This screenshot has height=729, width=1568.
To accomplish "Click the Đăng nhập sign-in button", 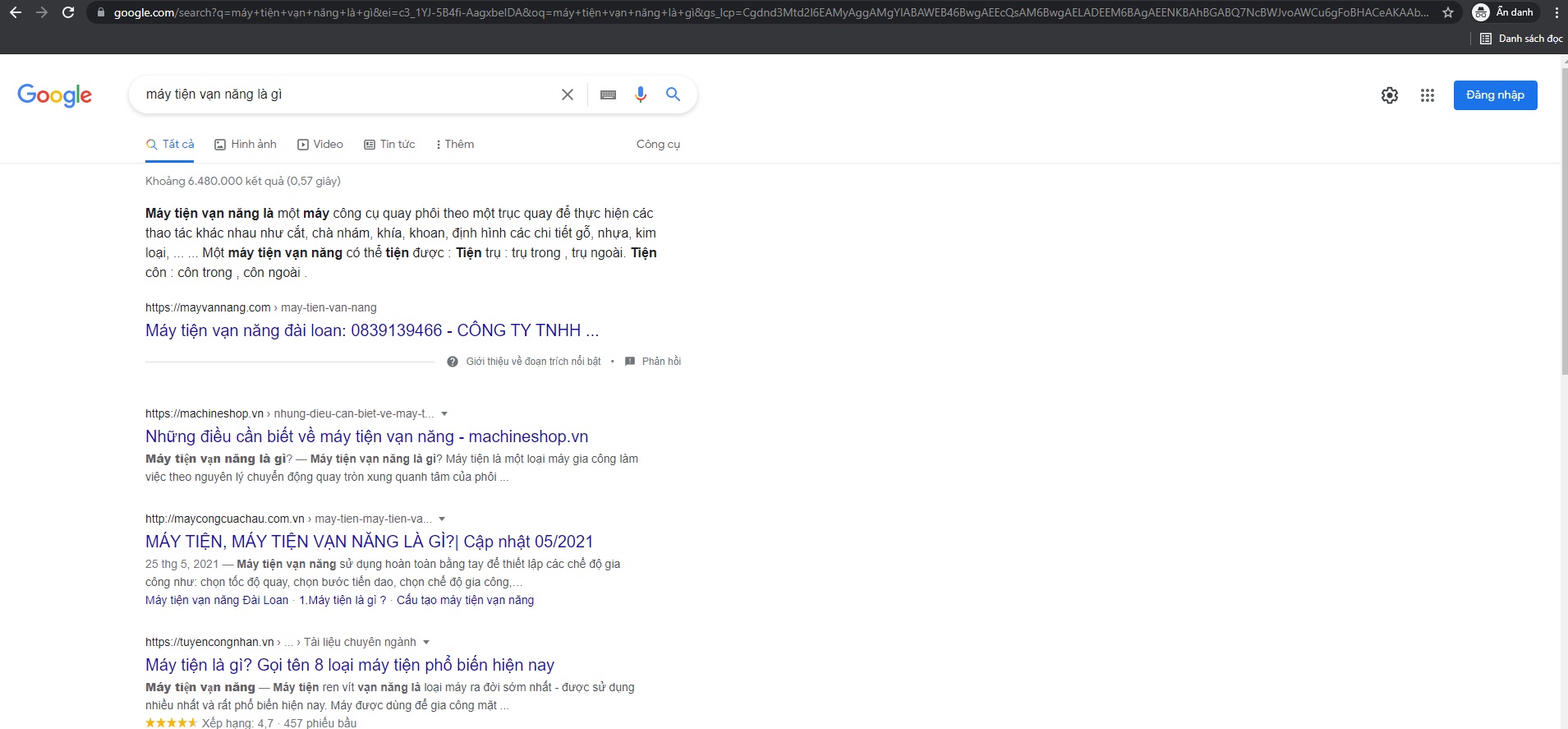I will click(1494, 95).
